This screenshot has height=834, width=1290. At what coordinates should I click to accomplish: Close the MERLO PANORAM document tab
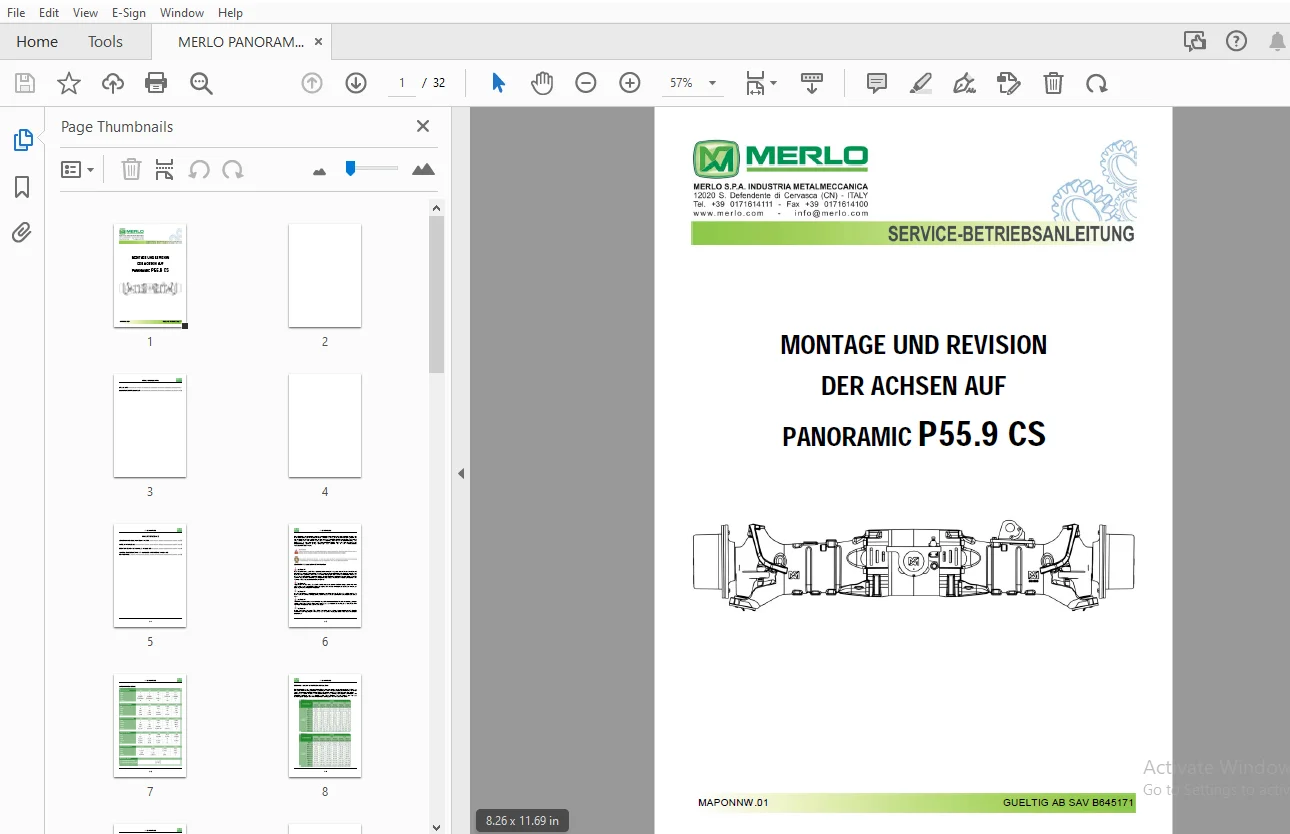click(318, 42)
